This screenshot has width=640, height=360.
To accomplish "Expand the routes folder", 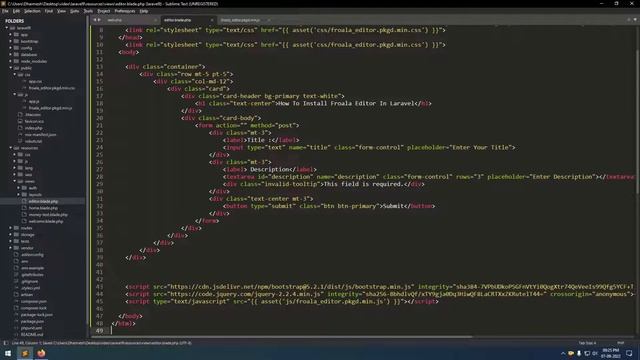I will [x=11, y=228].
